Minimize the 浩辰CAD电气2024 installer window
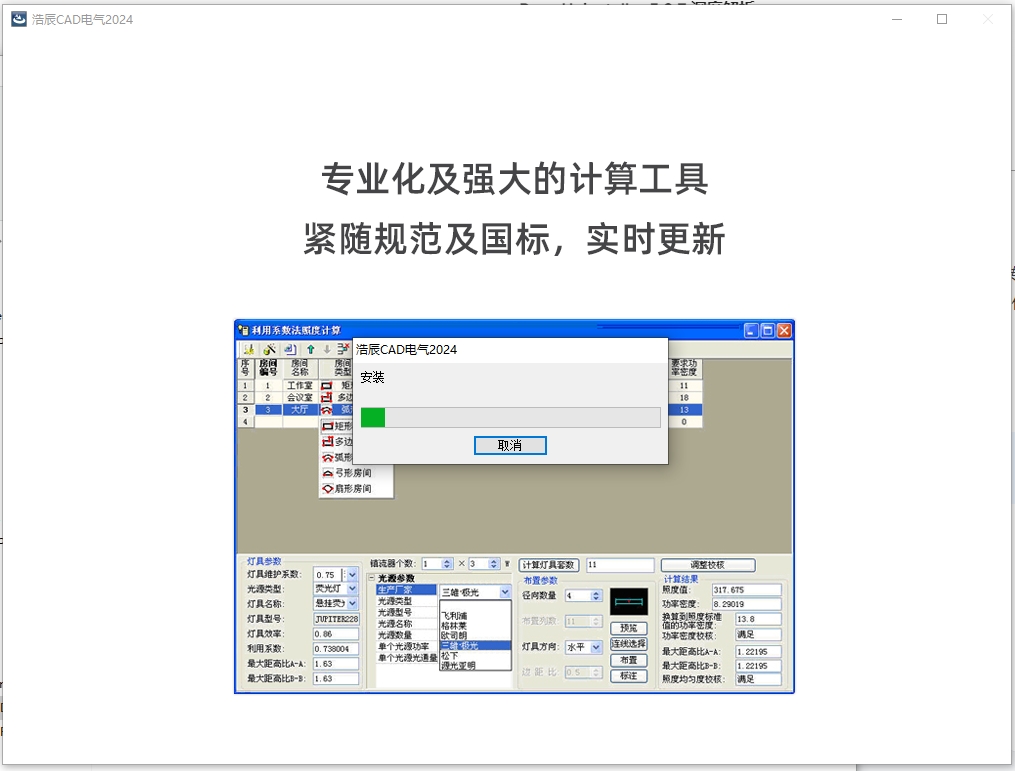 (x=897, y=19)
